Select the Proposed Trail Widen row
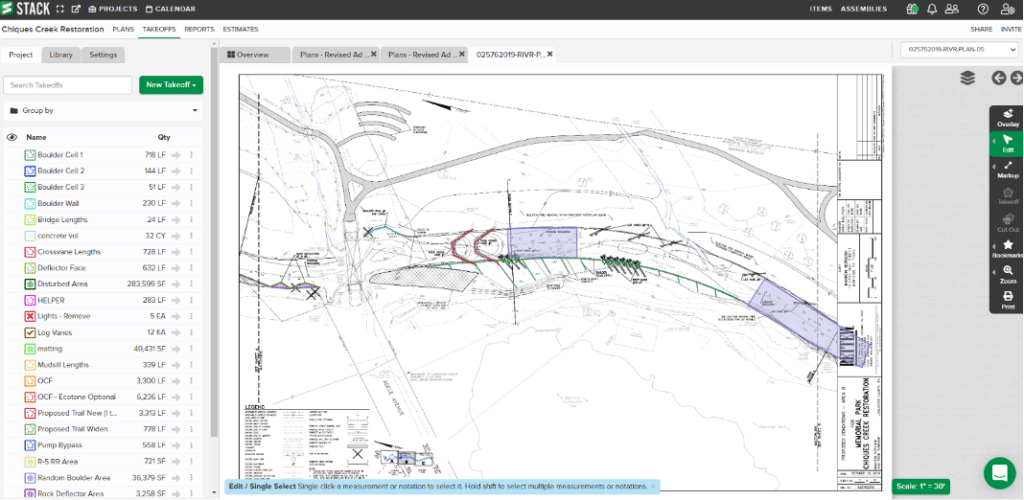The image size is (1024, 500). [x=103, y=429]
